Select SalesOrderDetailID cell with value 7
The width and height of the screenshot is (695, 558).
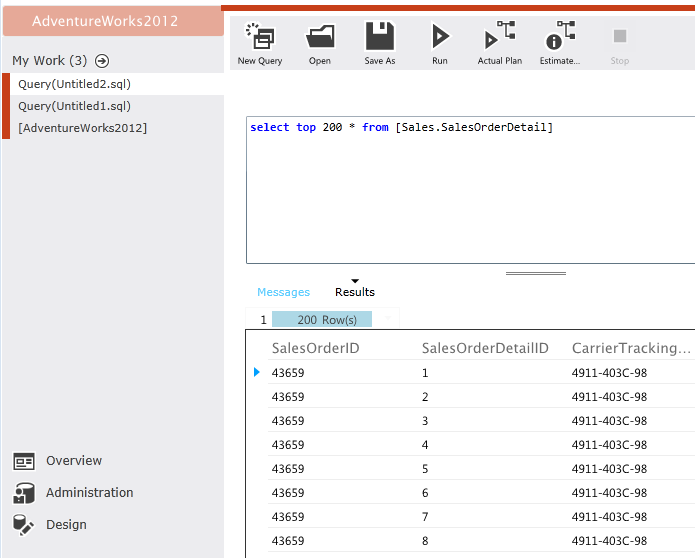425,516
